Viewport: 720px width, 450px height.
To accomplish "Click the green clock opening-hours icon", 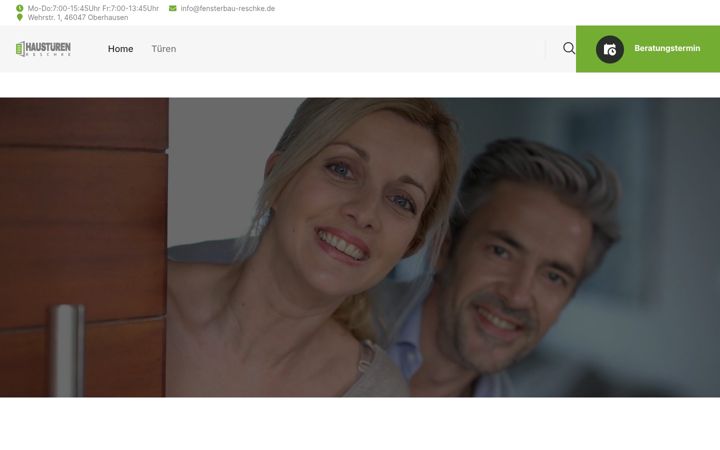I will tap(19, 8).
